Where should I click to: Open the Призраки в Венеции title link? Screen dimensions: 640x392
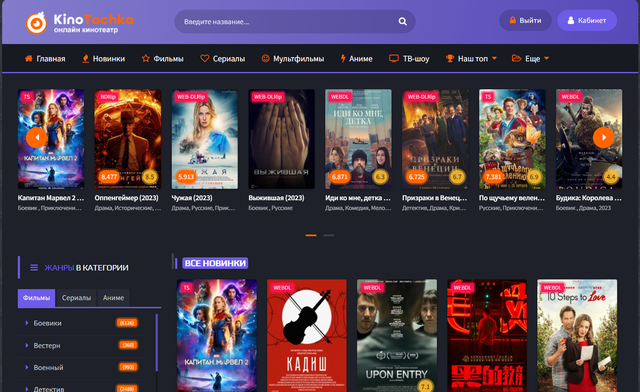click(435, 198)
